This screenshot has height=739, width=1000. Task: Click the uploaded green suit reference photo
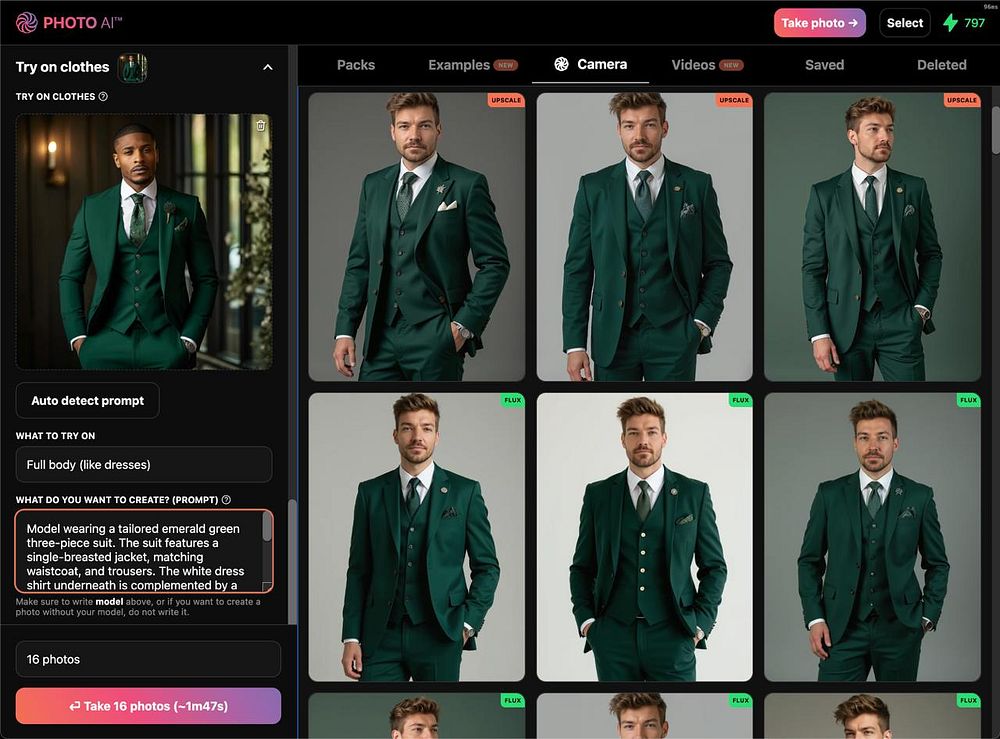pos(144,242)
